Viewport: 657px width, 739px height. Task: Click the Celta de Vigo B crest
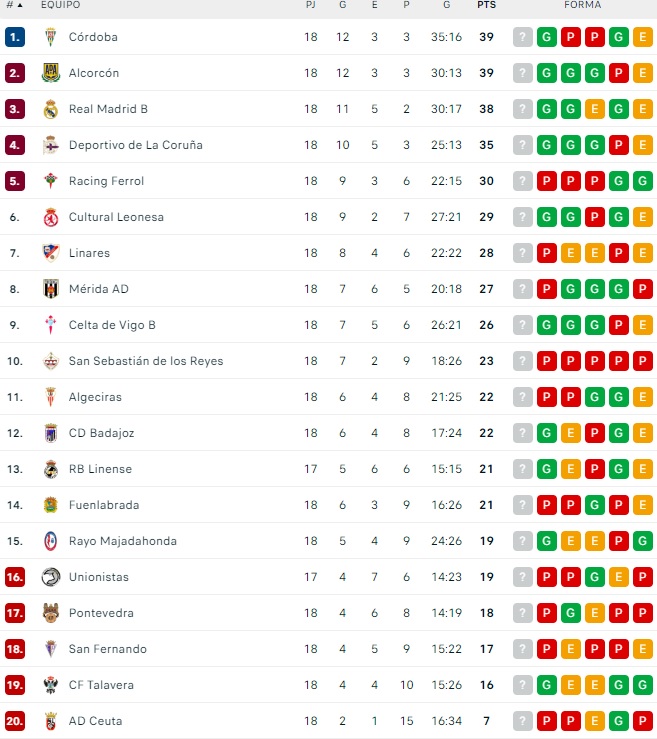tap(51, 325)
